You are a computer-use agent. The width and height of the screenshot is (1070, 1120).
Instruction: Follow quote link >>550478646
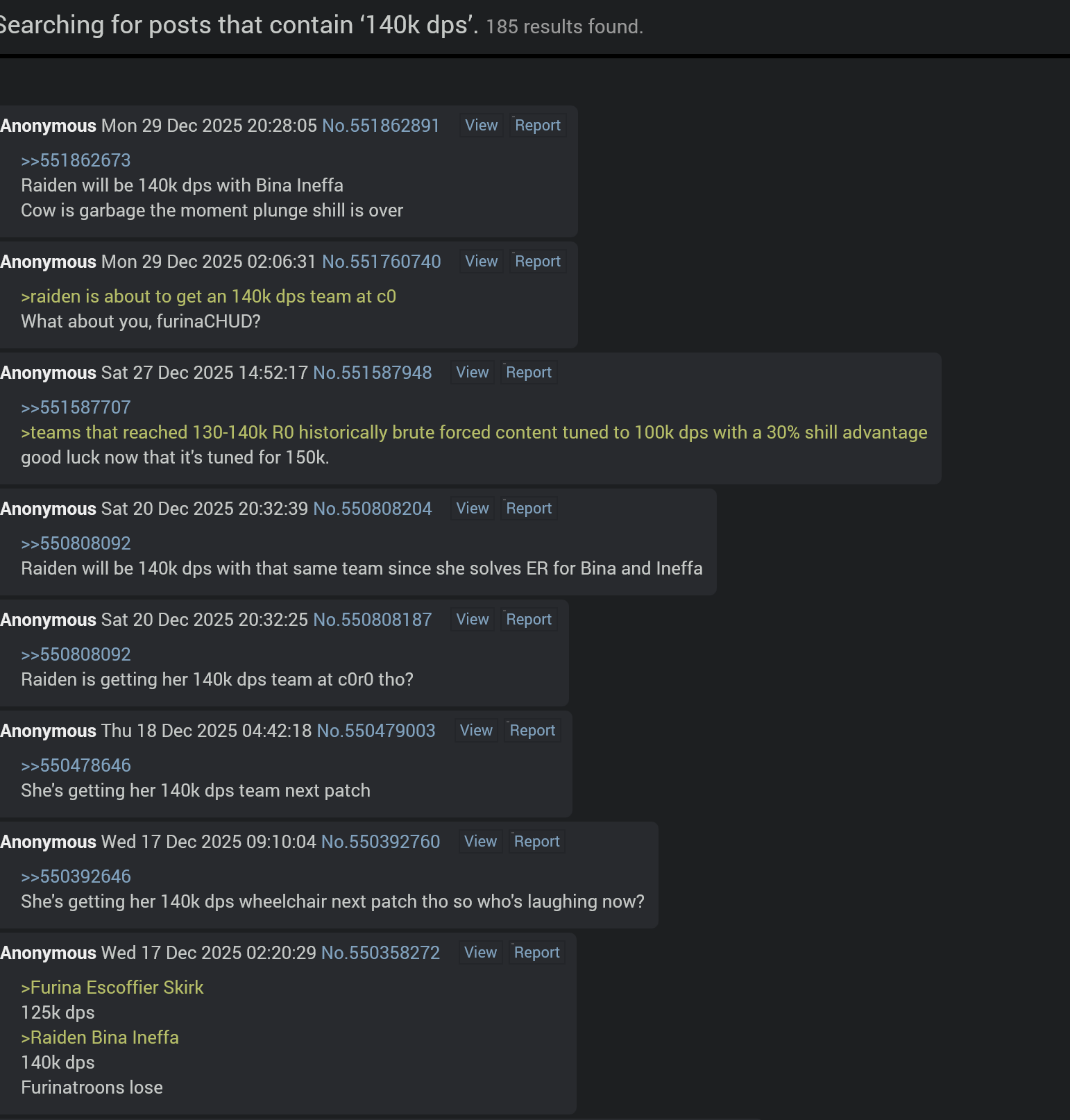(76, 765)
